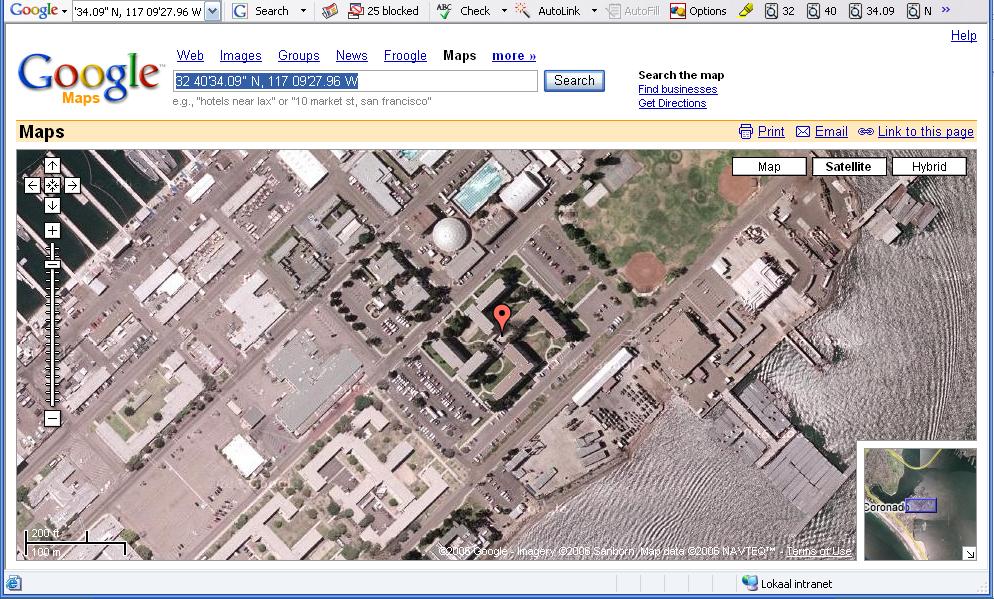Screen dimensions: 994x599
Task: Pan the map south with down arrow
Action: point(52,205)
